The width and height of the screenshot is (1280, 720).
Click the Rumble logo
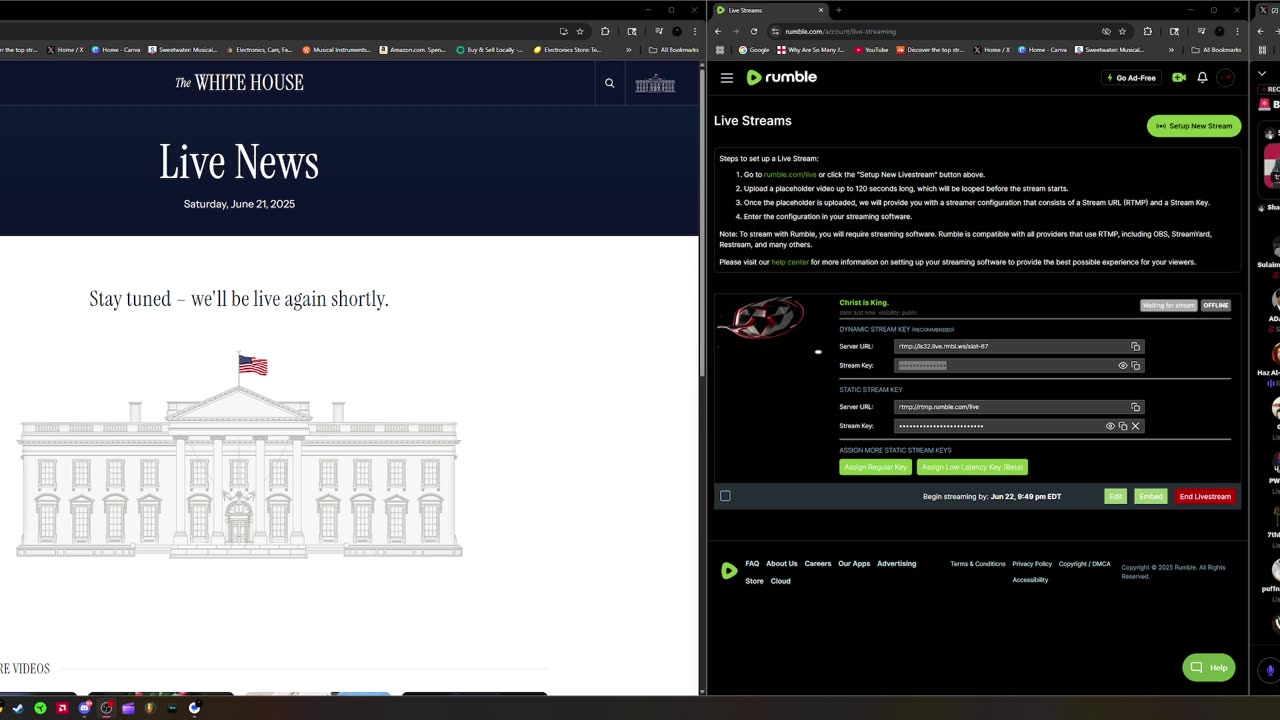coord(782,77)
